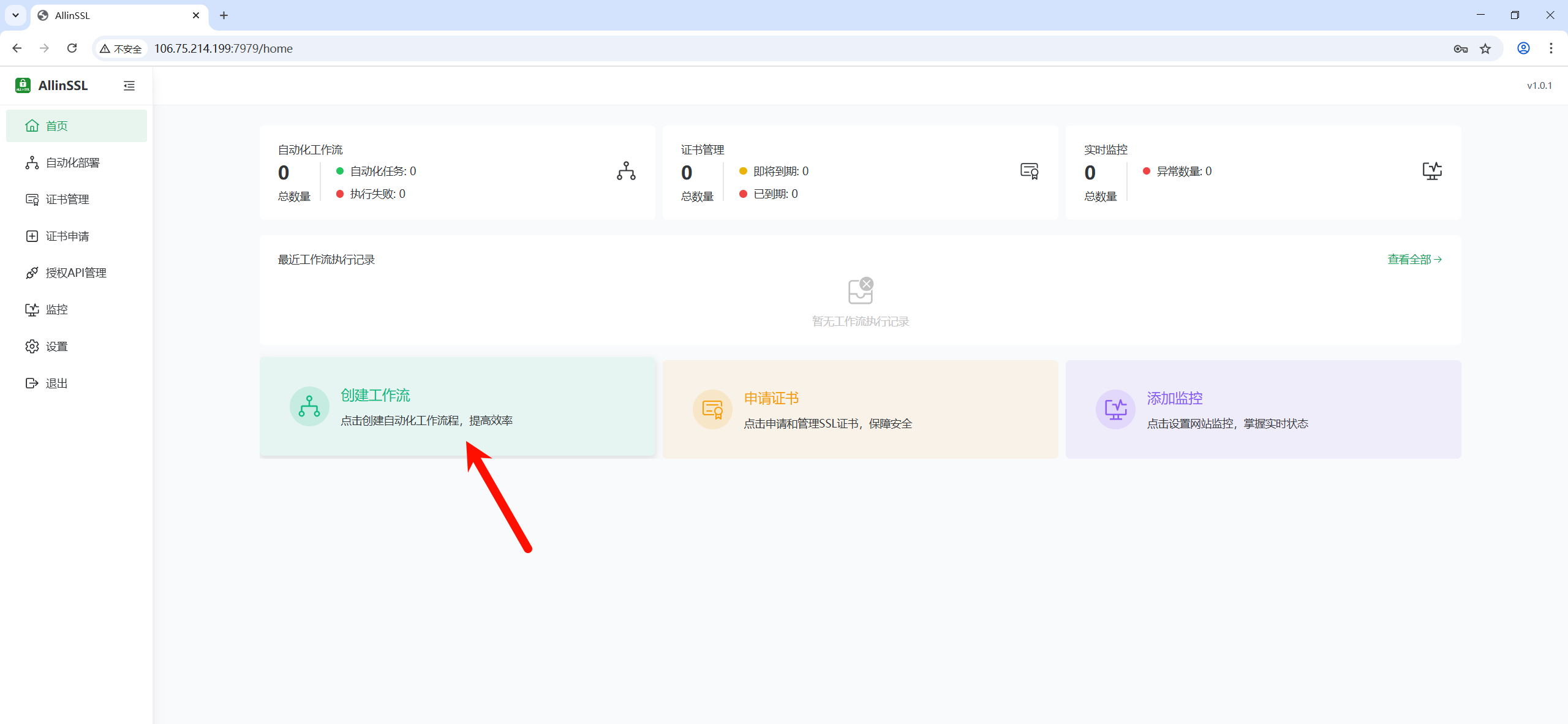Click the 添加监控 card title

click(1175, 398)
